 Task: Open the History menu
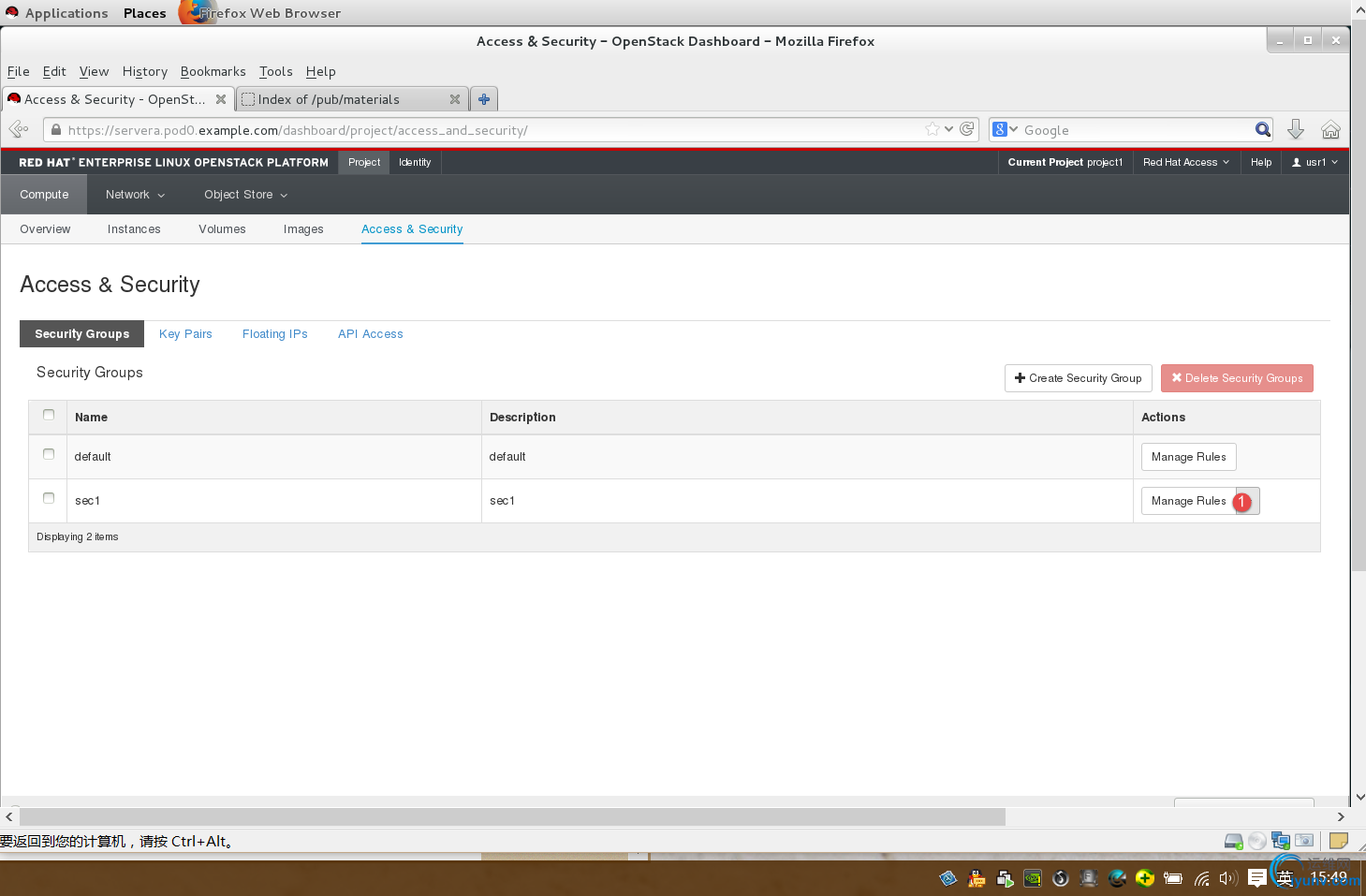145,71
